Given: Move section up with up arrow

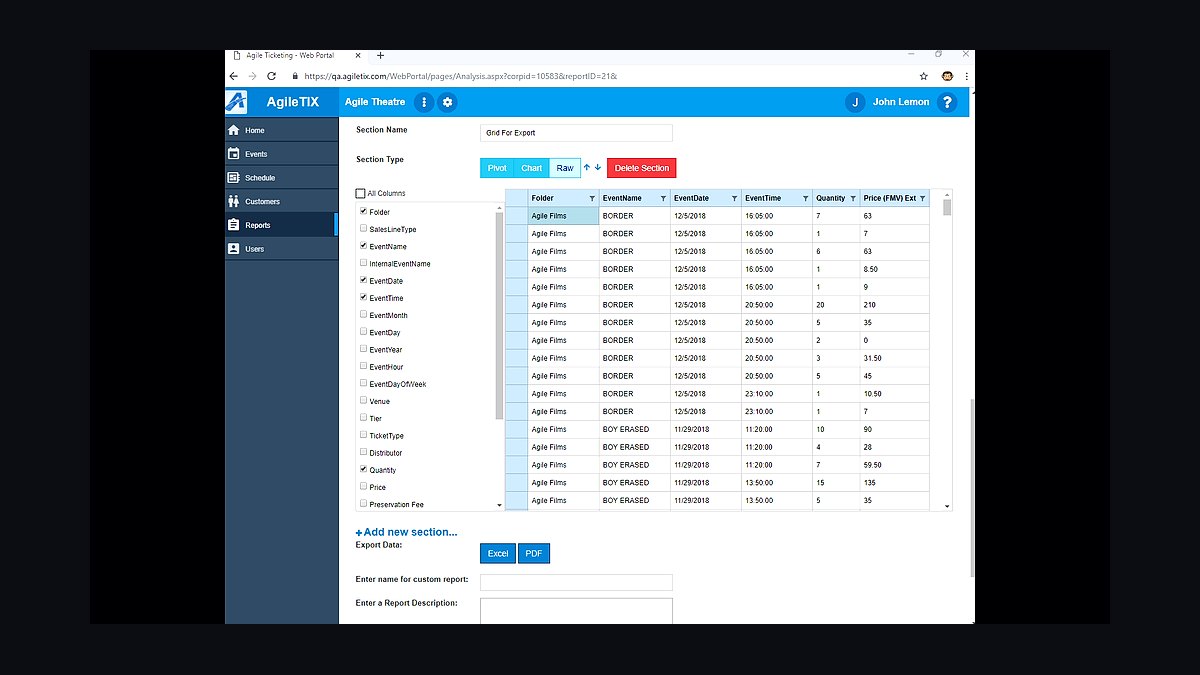Looking at the screenshot, I should 587,167.
